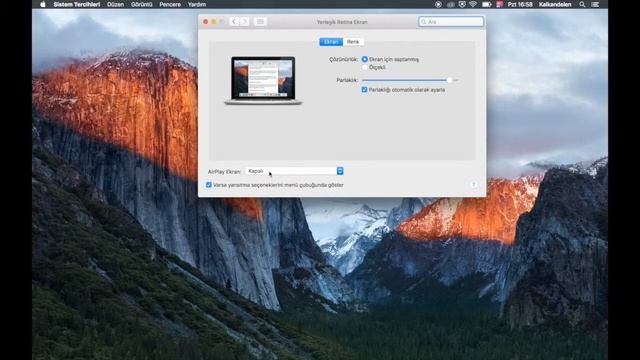The width and height of the screenshot is (640, 360).
Task: Close the Yerleşik Retina Ekran window
Action: (x=206, y=22)
